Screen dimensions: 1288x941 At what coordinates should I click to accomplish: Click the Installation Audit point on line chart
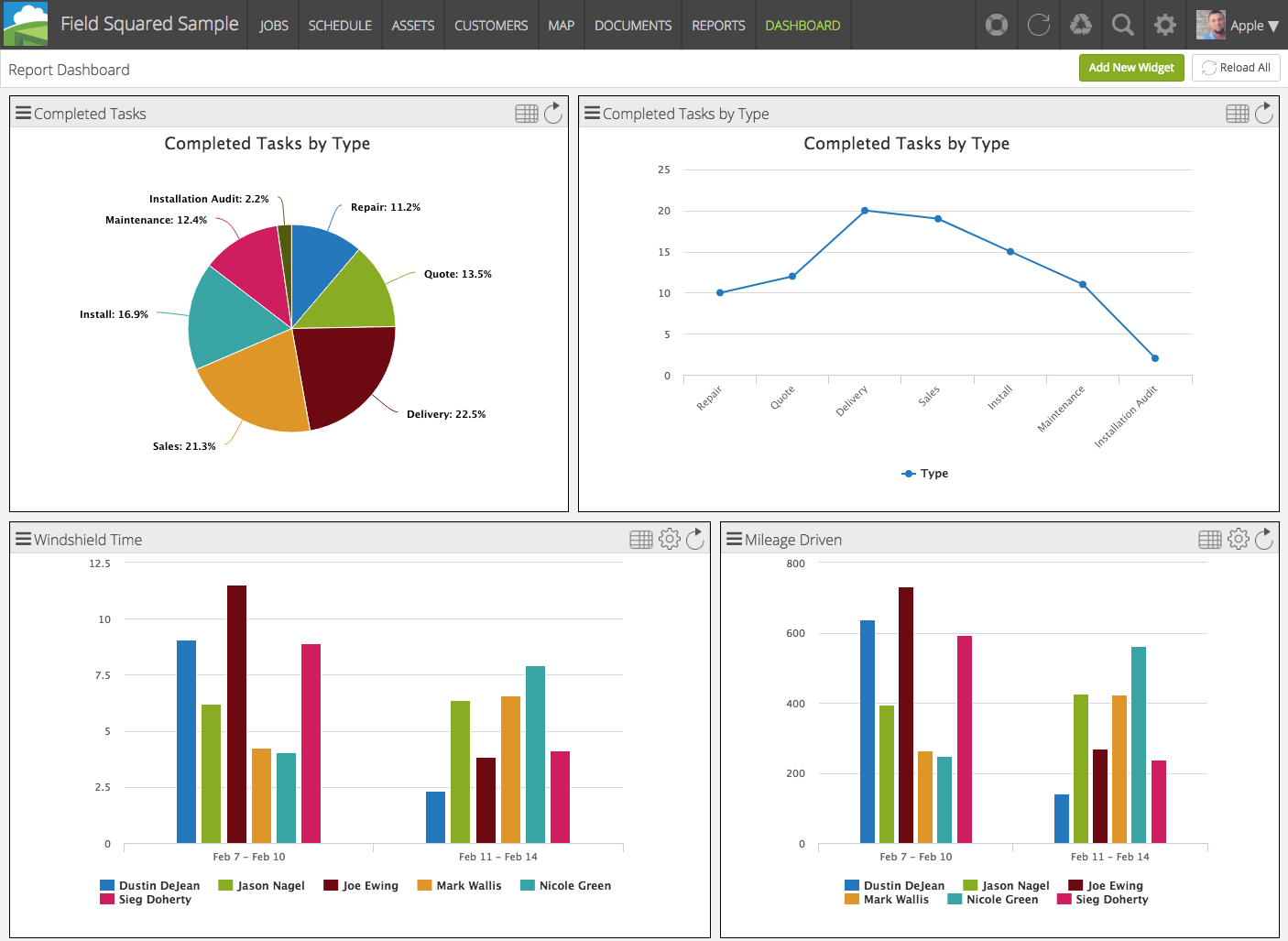pos(1155,358)
